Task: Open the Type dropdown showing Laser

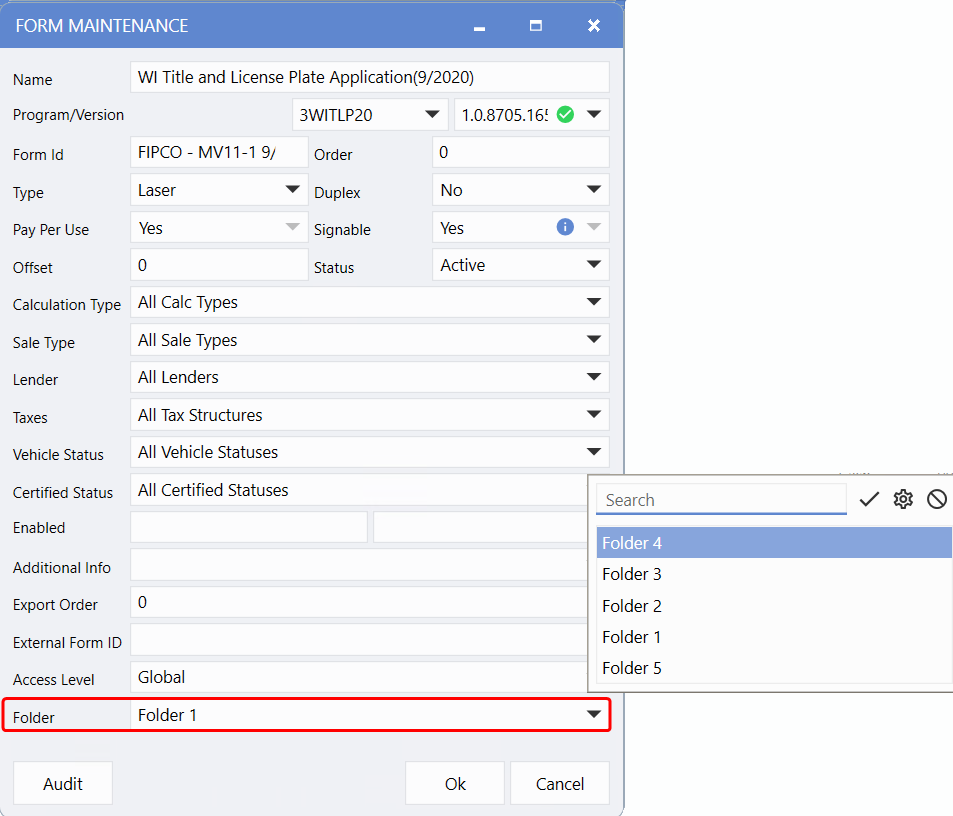Action: [293, 189]
